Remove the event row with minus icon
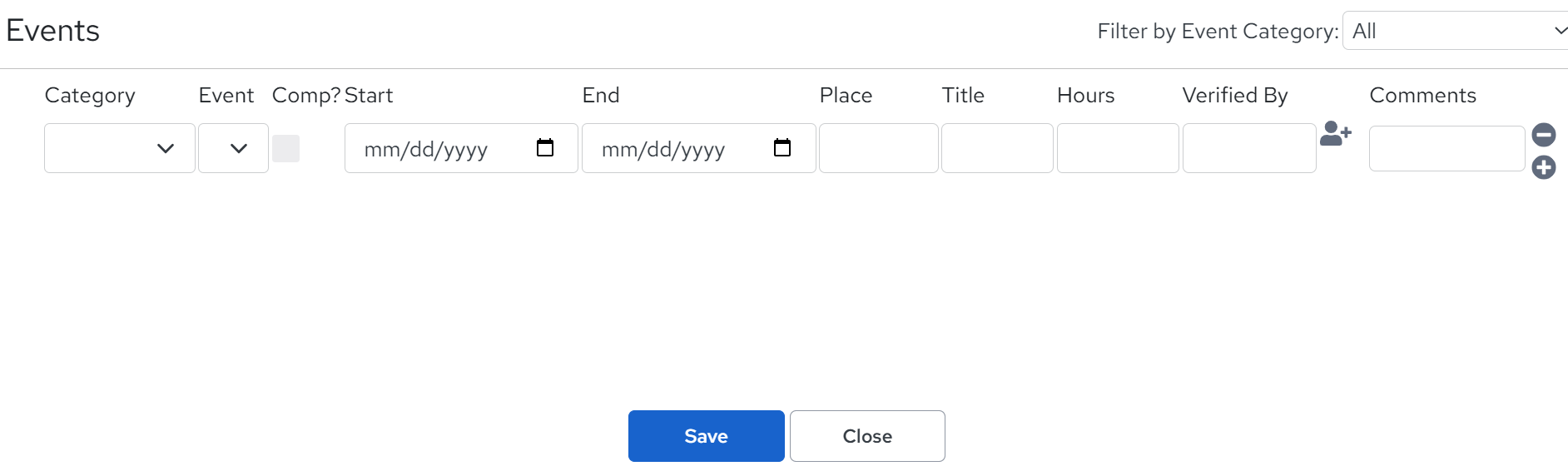 coord(1544,135)
